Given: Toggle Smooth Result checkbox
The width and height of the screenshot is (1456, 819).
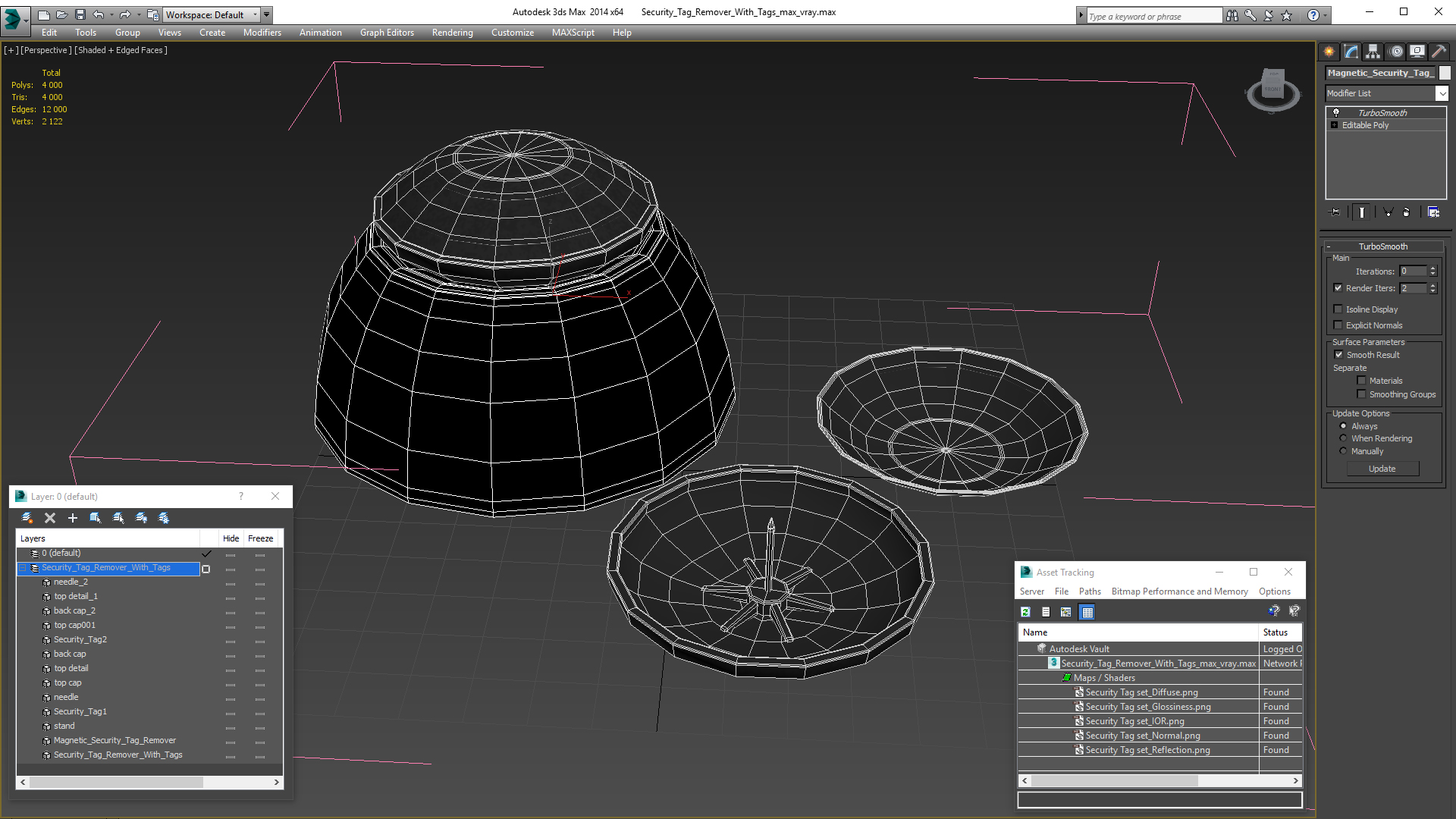Looking at the screenshot, I should 1338,355.
